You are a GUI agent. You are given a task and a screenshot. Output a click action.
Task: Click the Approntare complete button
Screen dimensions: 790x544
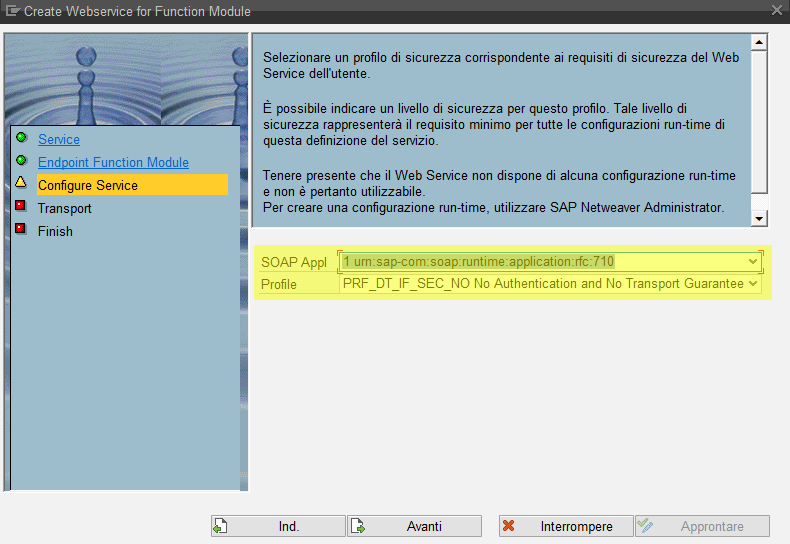pyautogui.click(x=702, y=526)
